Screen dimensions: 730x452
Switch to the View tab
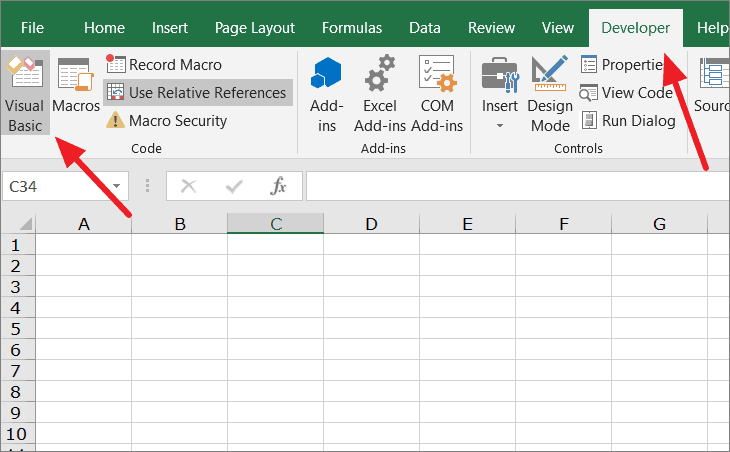point(557,28)
